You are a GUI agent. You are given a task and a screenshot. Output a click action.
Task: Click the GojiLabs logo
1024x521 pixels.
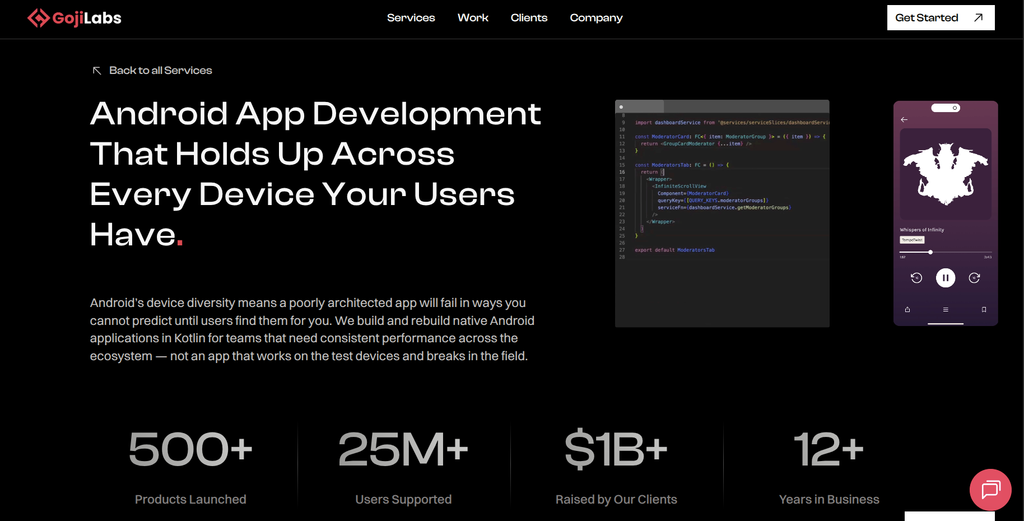74,18
